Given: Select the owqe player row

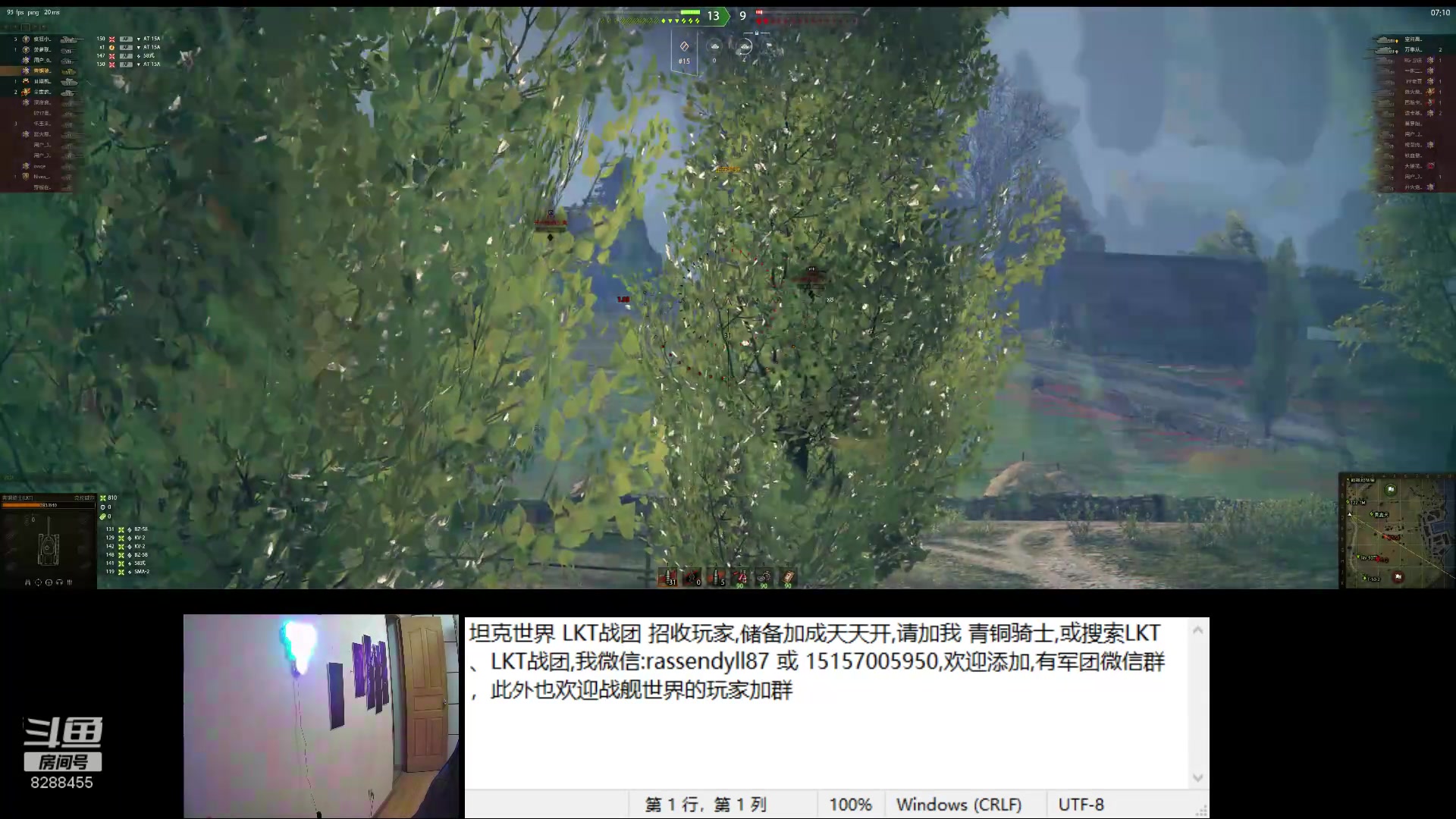Looking at the screenshot, I should click(x=39, y=166).
